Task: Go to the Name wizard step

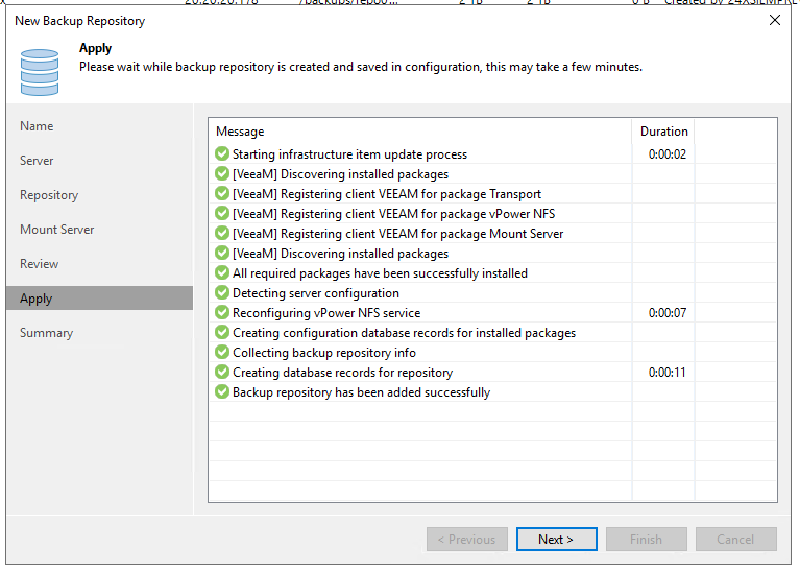Action: pyautogui.click(x=37, y=126)
